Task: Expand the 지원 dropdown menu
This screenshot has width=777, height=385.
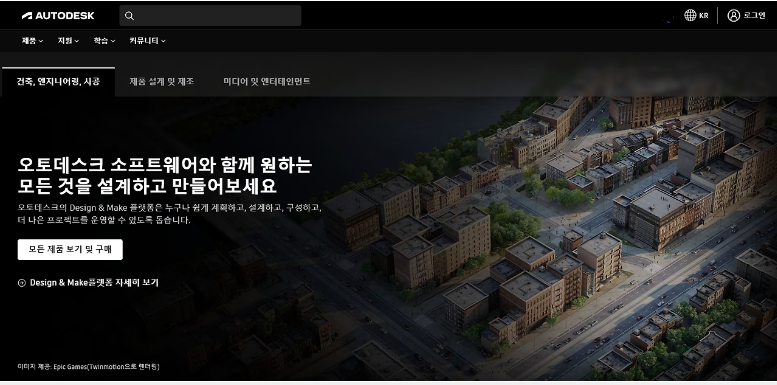Action: click(x=68, y=41)
